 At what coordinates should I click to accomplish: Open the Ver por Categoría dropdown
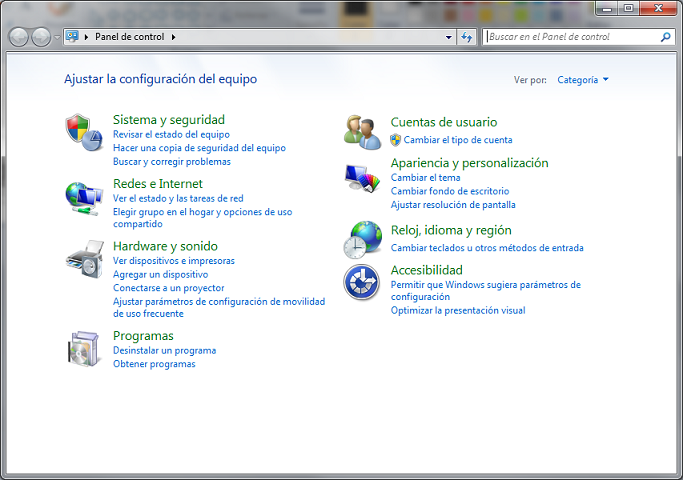583,80
